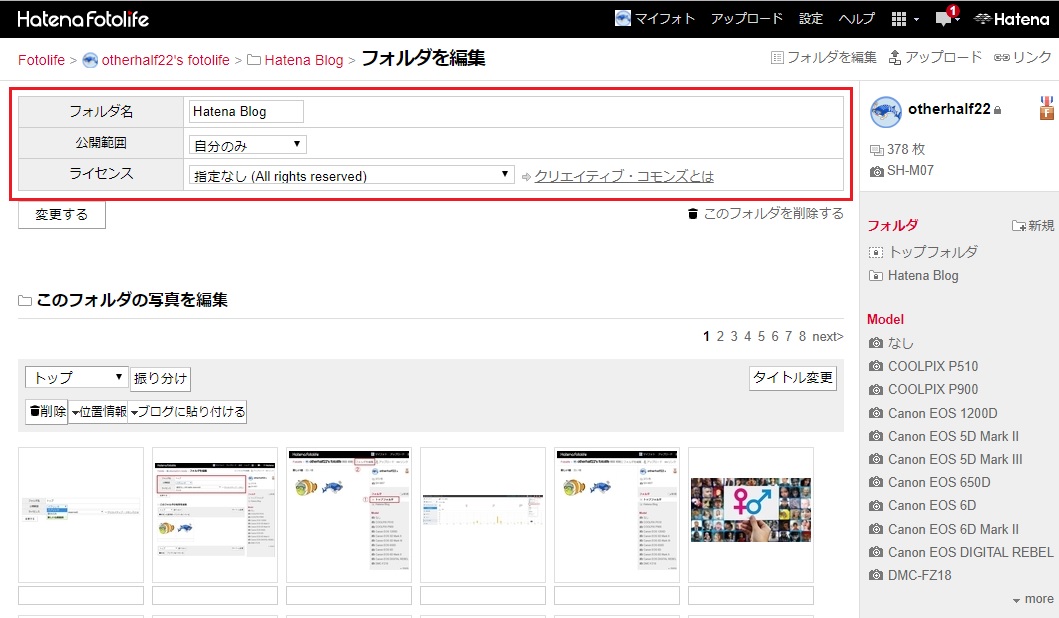Image resolution: width=1059 pixels, height=618 pixels.
Task: Click the camera icon beside Canon EOS 650D
Action: pyautogui.click(x=876, y=482)
